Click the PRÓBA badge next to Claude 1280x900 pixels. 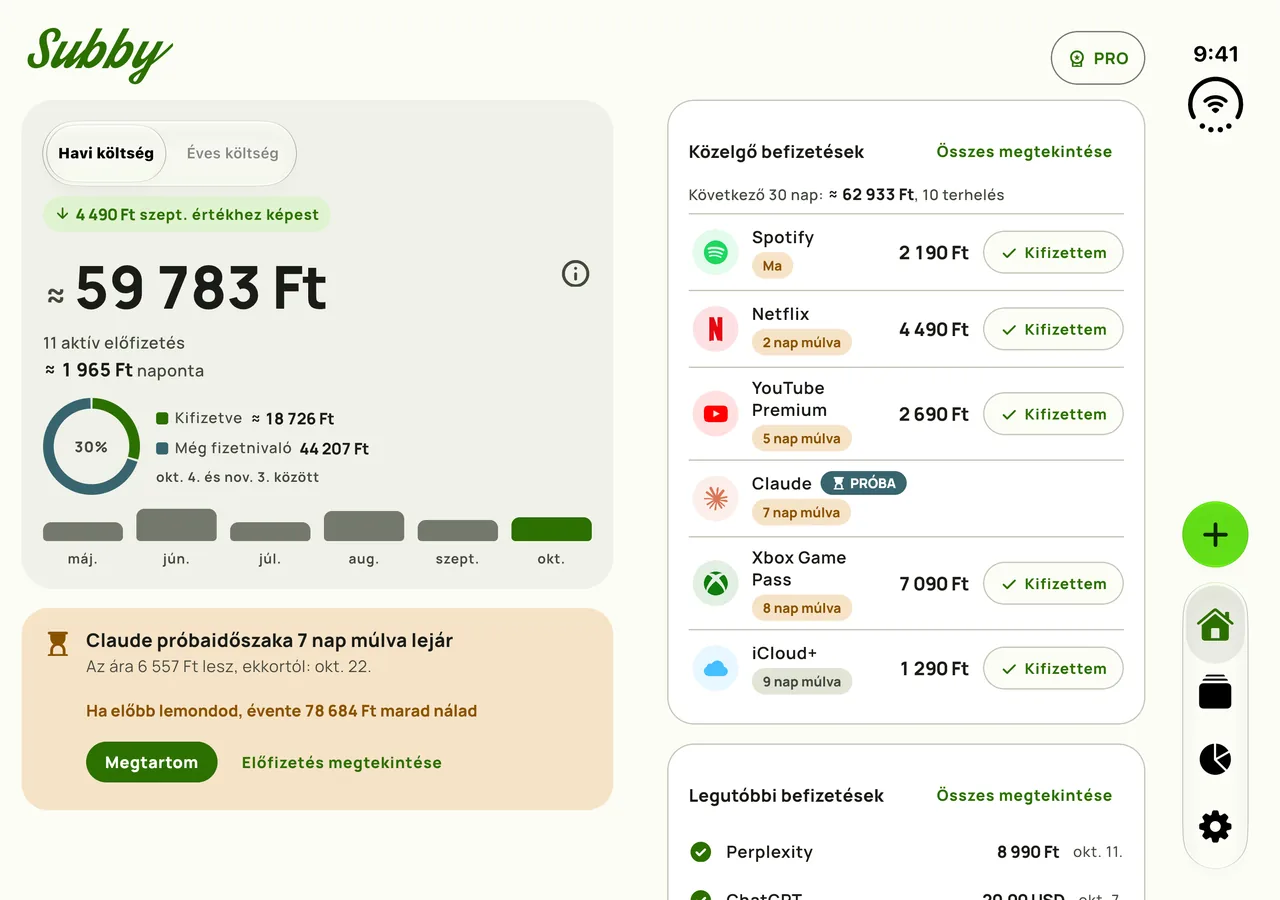click(x=864, y=483)
